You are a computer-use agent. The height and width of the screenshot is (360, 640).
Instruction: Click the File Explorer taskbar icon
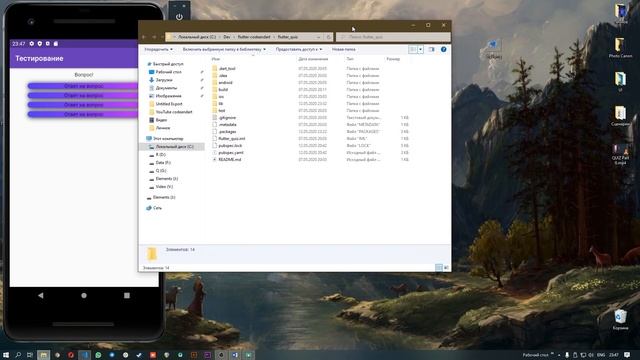43,355
